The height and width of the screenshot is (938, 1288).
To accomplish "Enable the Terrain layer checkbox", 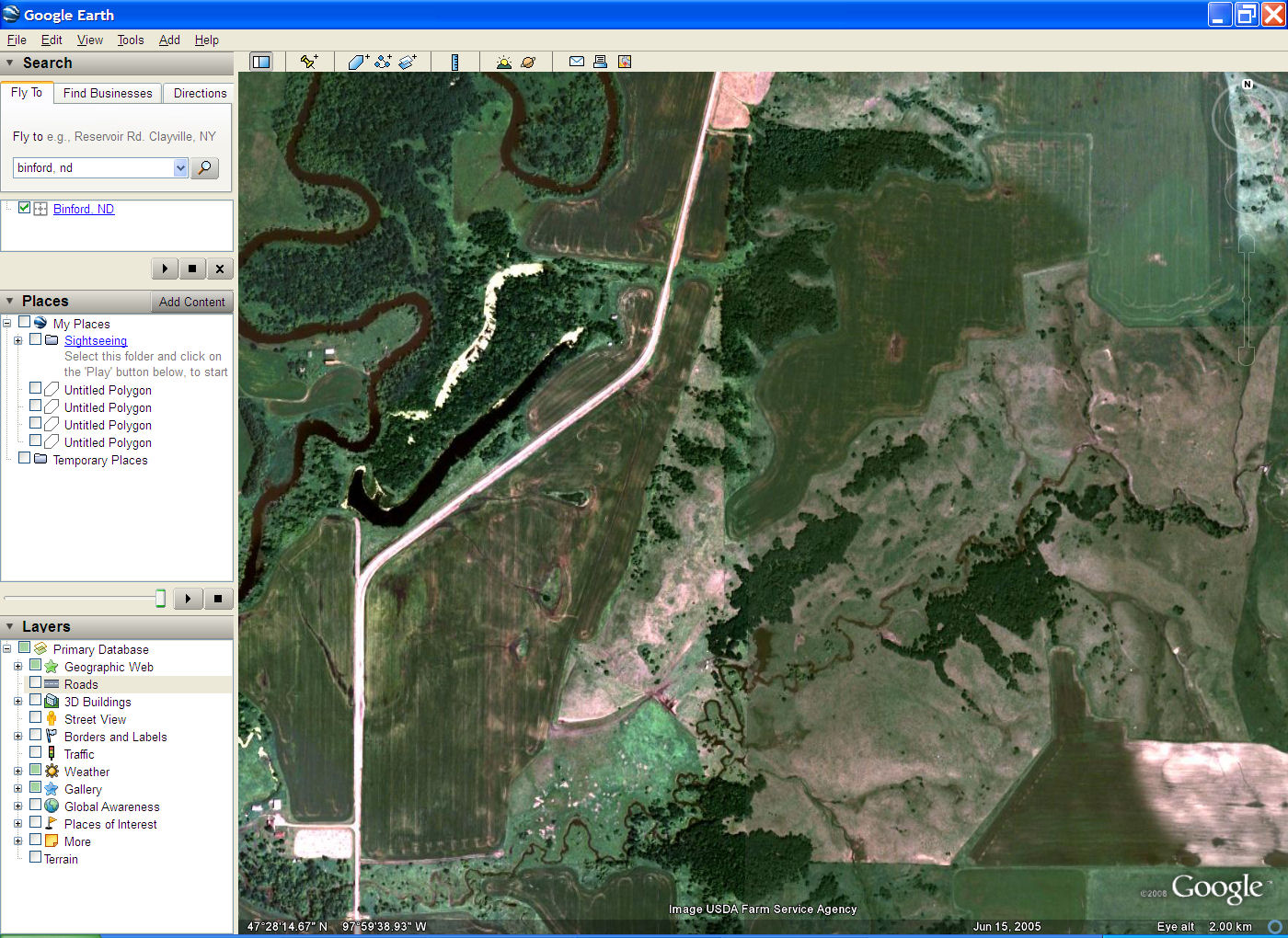I will pos(35,857).
